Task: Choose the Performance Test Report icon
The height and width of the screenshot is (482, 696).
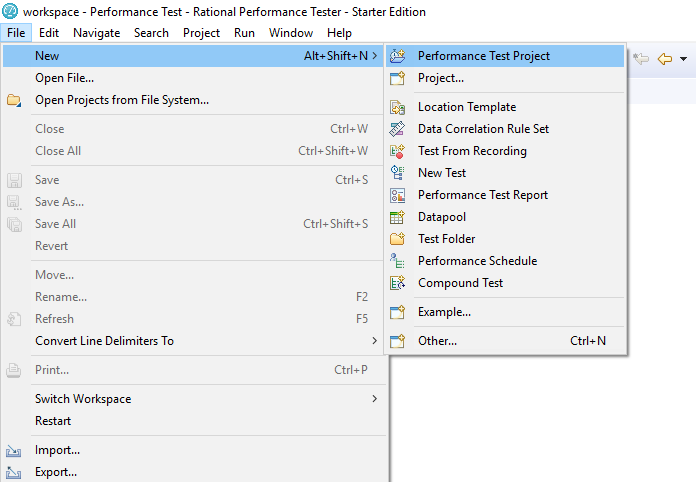Action: click(397, 195)
